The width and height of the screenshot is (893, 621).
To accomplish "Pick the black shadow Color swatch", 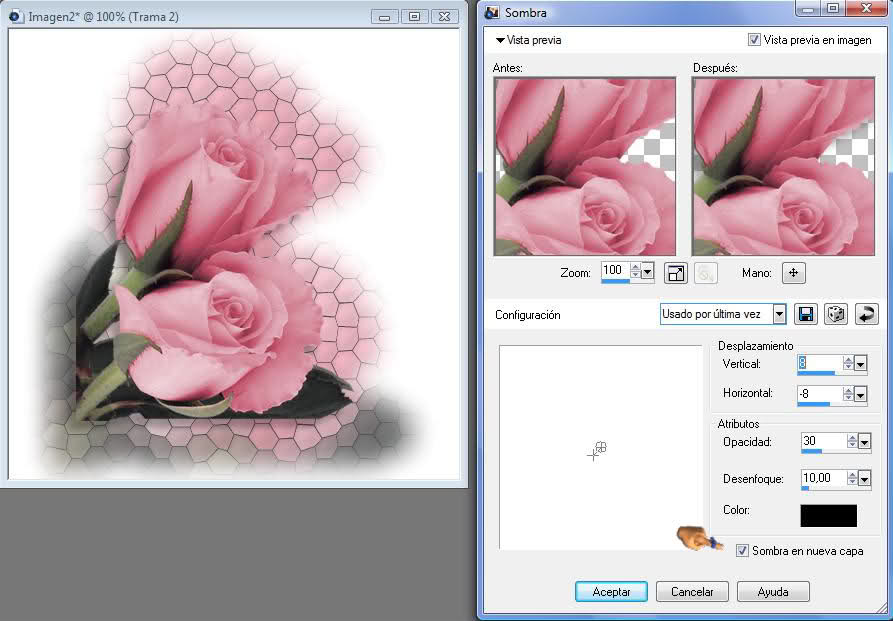I will point(829,516).
